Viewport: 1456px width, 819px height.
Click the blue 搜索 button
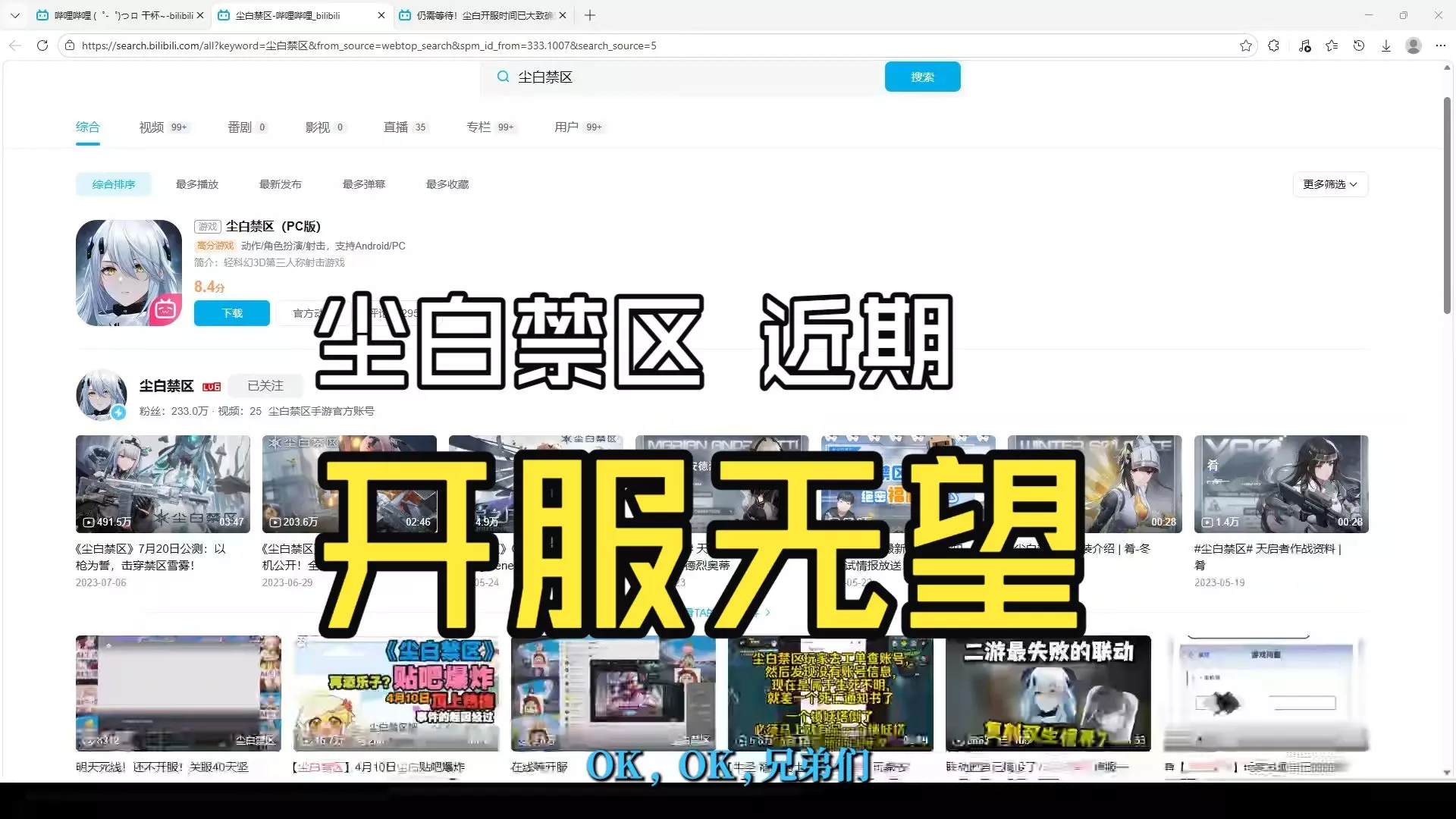922,77
